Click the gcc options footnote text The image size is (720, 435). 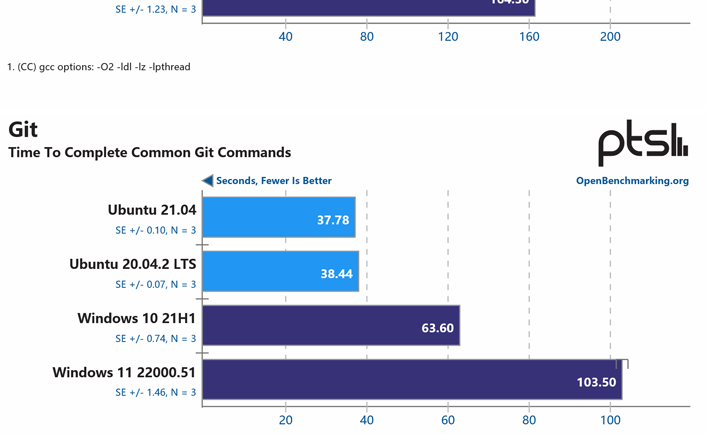point(99,67)
